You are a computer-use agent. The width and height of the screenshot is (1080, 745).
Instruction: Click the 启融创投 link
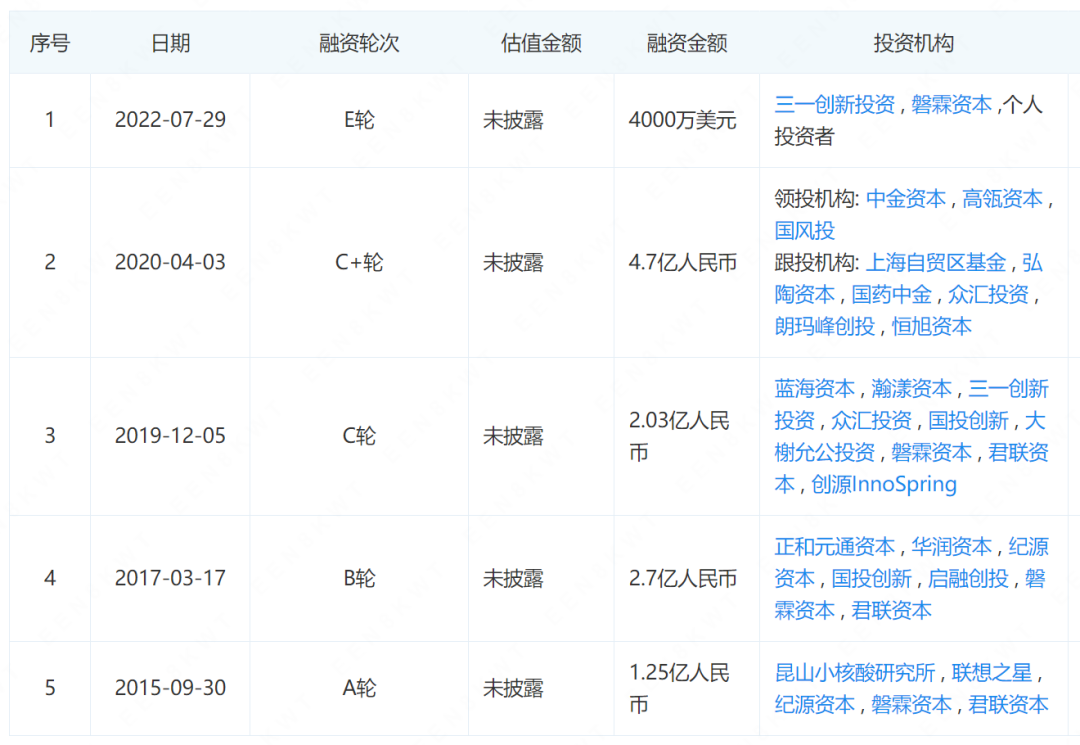968,579
